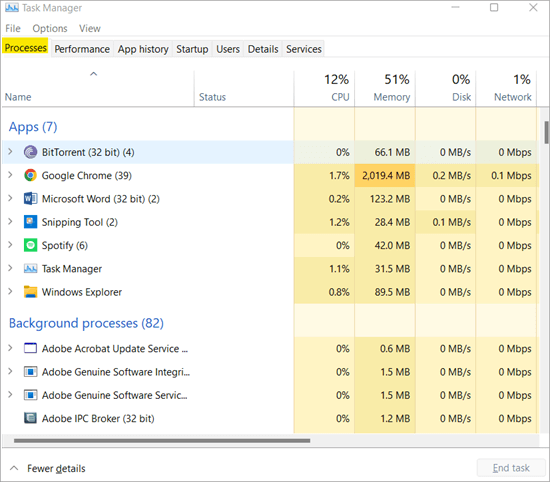Click the Task Manager title bar icon

coord(12,8)
